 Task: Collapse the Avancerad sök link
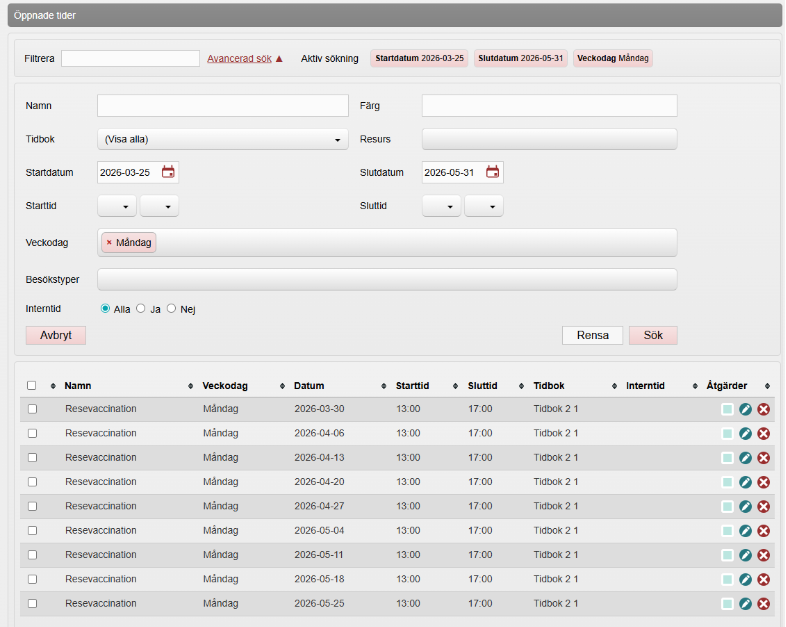coord(245,58)
